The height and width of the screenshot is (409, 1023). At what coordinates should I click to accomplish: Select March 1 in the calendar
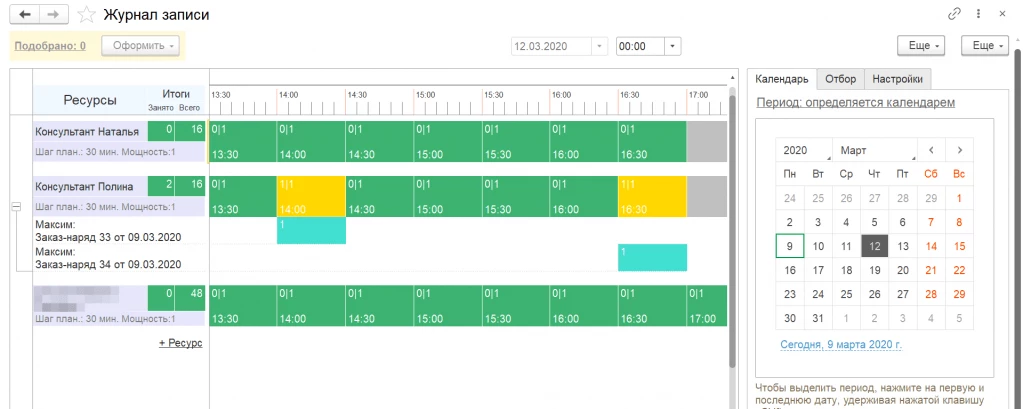[959, 198]
